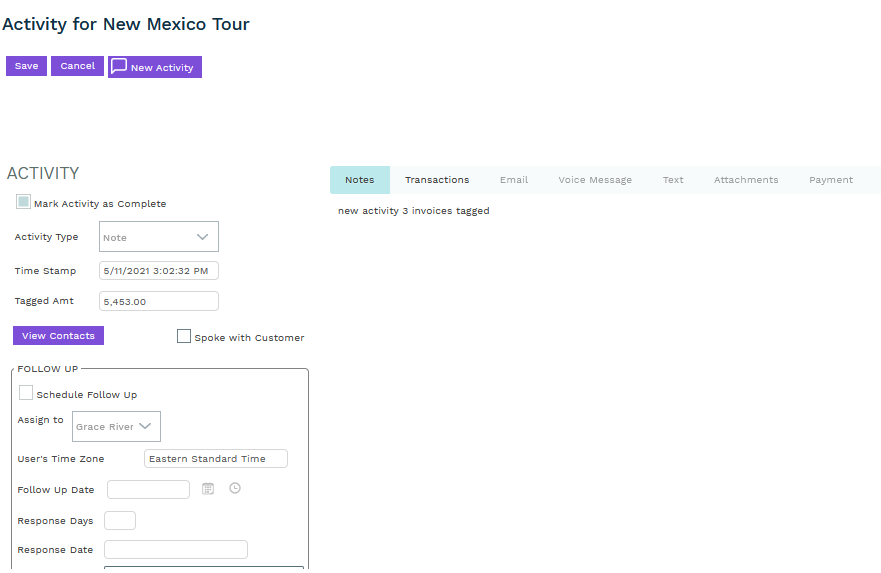Open the Email tab
The image size is (881, 573).
point(514,180)
